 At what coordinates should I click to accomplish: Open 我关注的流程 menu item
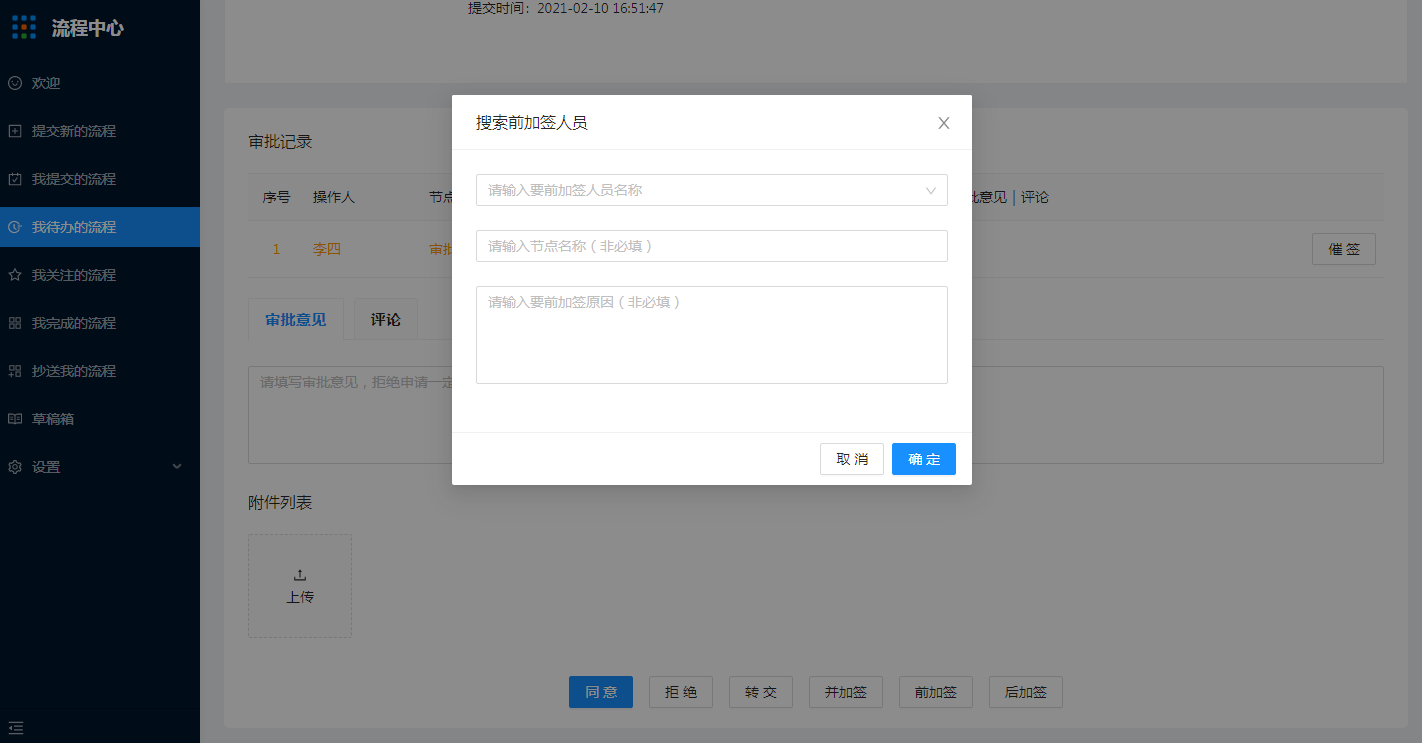(x=100, y=275)
